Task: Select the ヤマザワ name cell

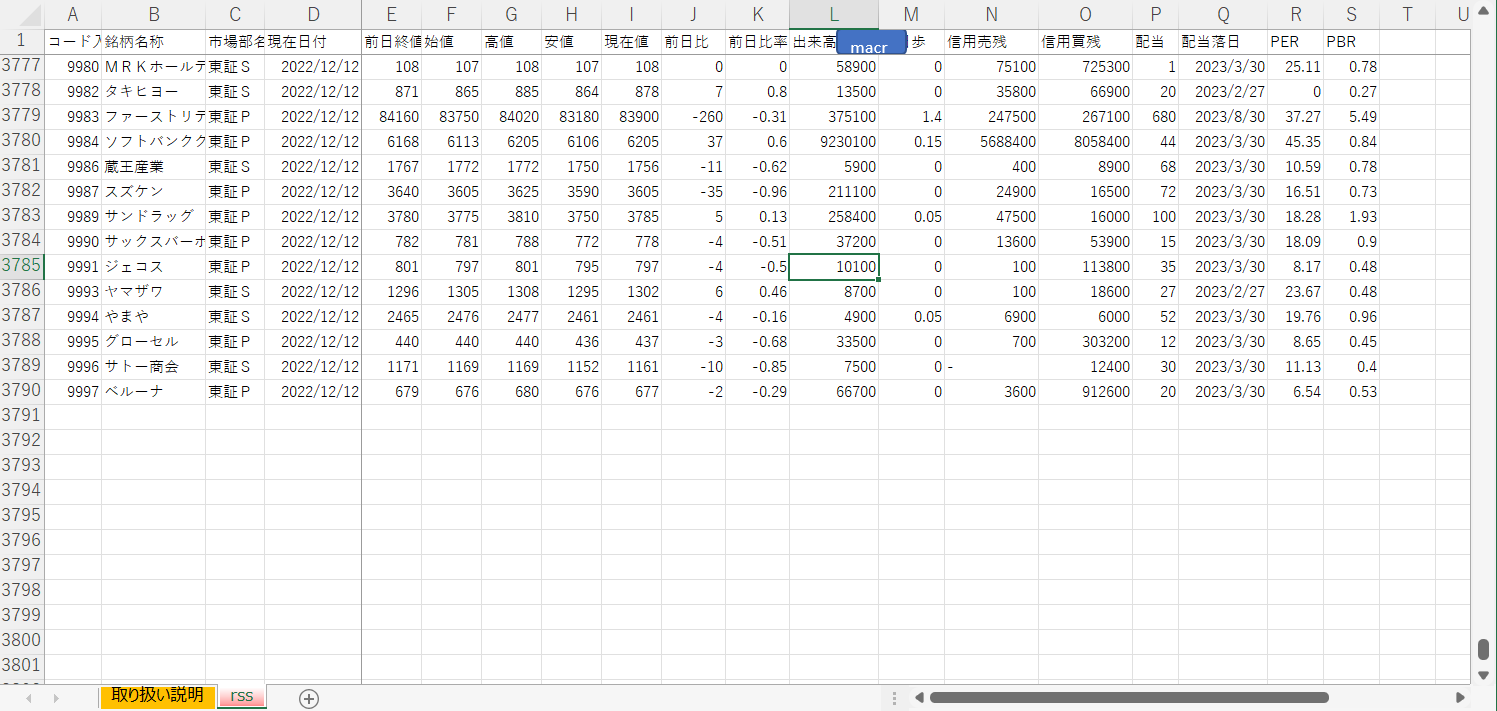Action: click(x=153, y=292)
